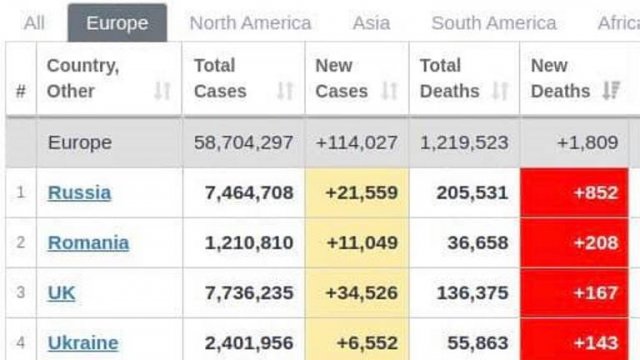
Task: Sort by New Cases arrow icon
Action: pyautogui.click(x=389, y=91)
